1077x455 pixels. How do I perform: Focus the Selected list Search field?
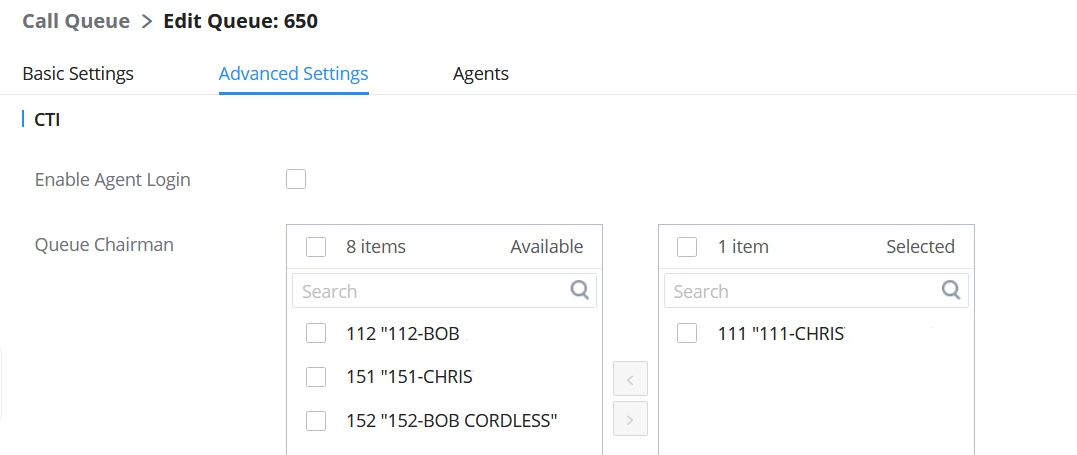click(x=802, y=291)
